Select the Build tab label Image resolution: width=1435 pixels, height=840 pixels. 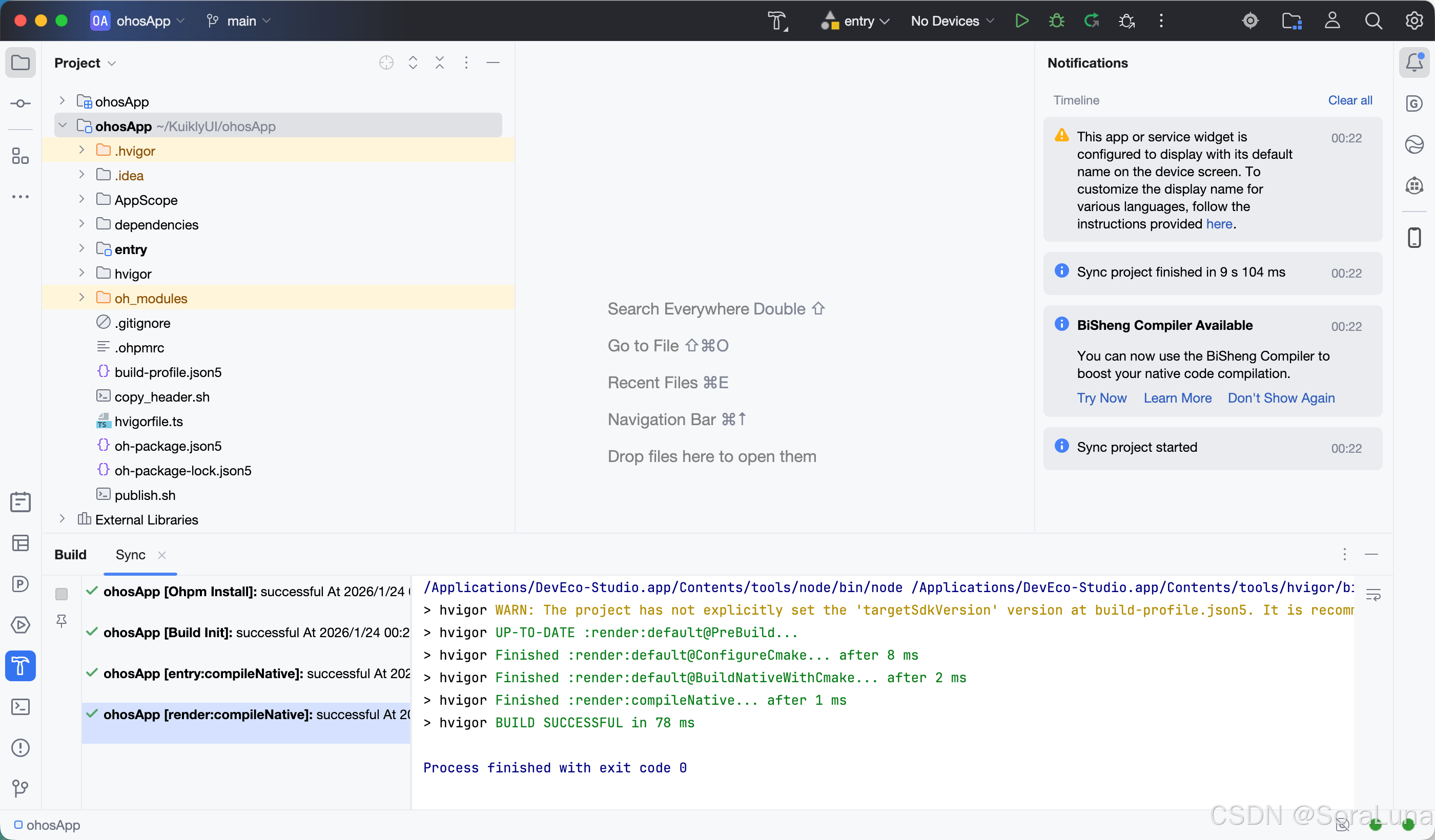coord(70,554)
